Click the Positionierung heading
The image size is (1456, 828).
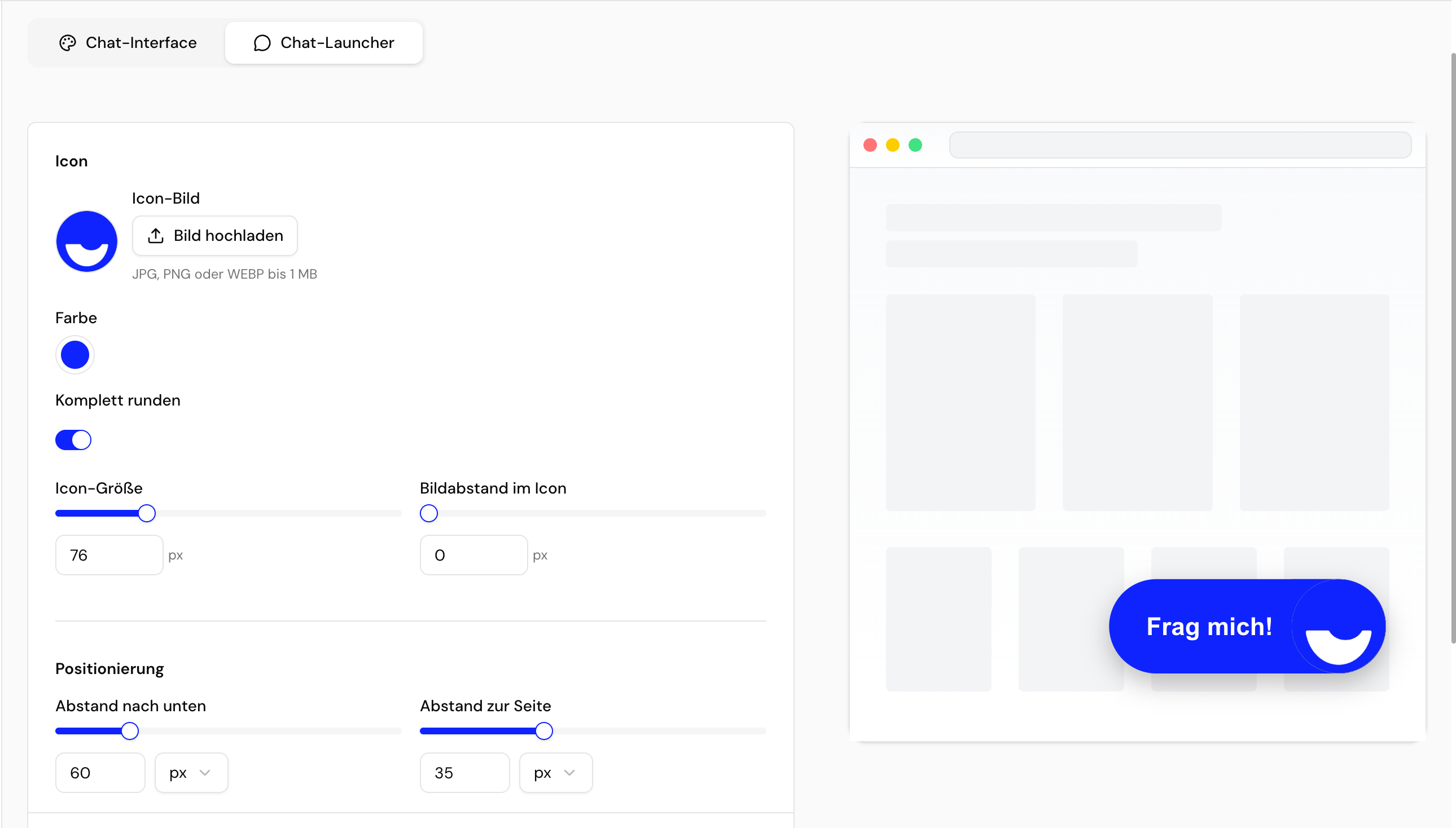click(x=109, y=669)
